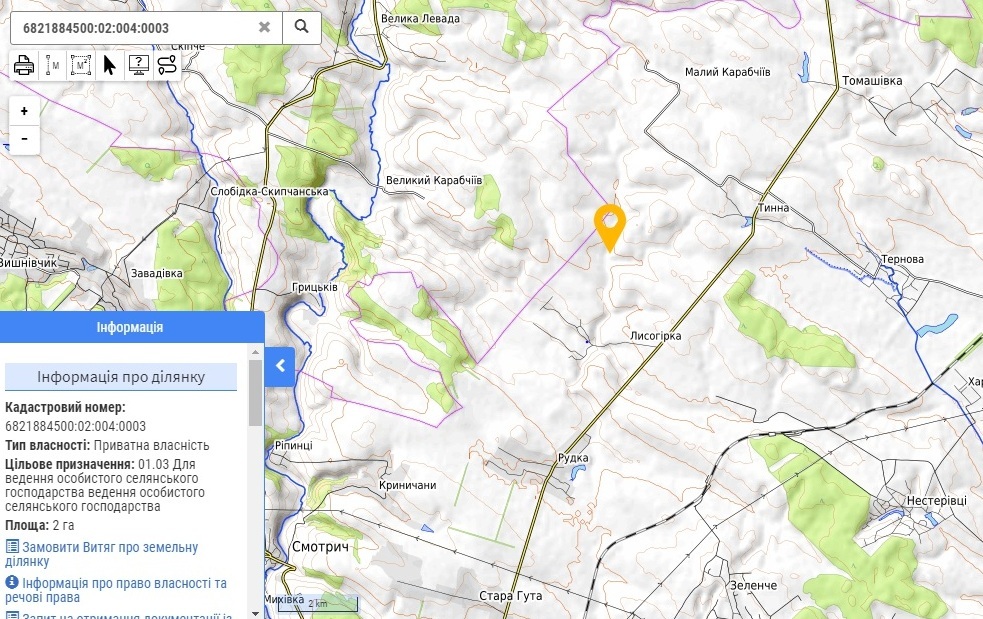Click the print map icon

(24, 65)
